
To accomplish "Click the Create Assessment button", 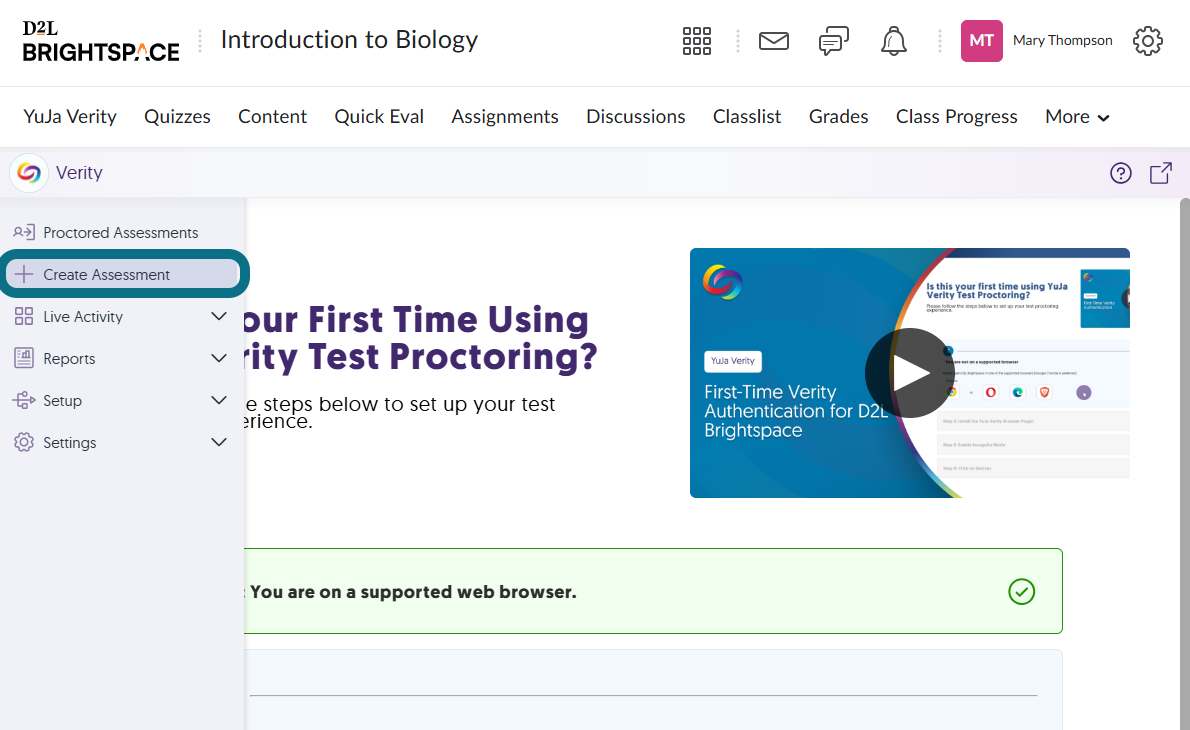I will (123, 274).
